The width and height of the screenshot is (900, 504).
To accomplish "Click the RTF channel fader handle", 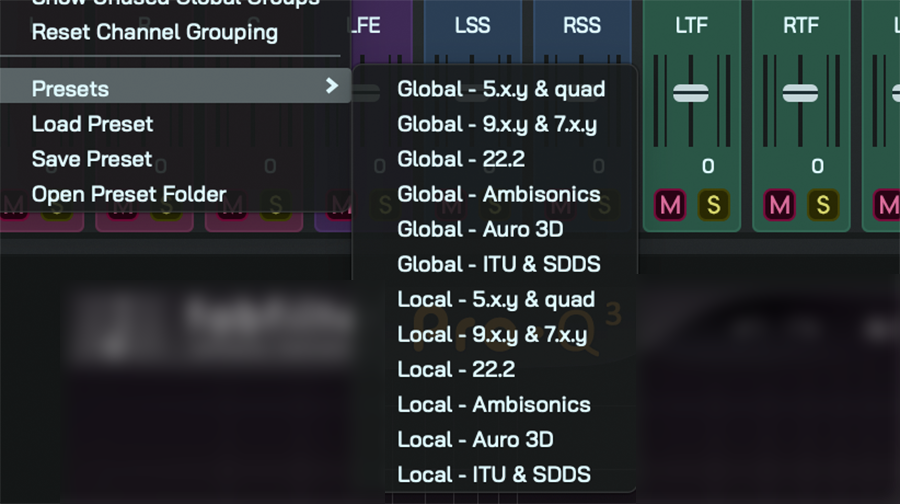I will (x=800, y=93).
